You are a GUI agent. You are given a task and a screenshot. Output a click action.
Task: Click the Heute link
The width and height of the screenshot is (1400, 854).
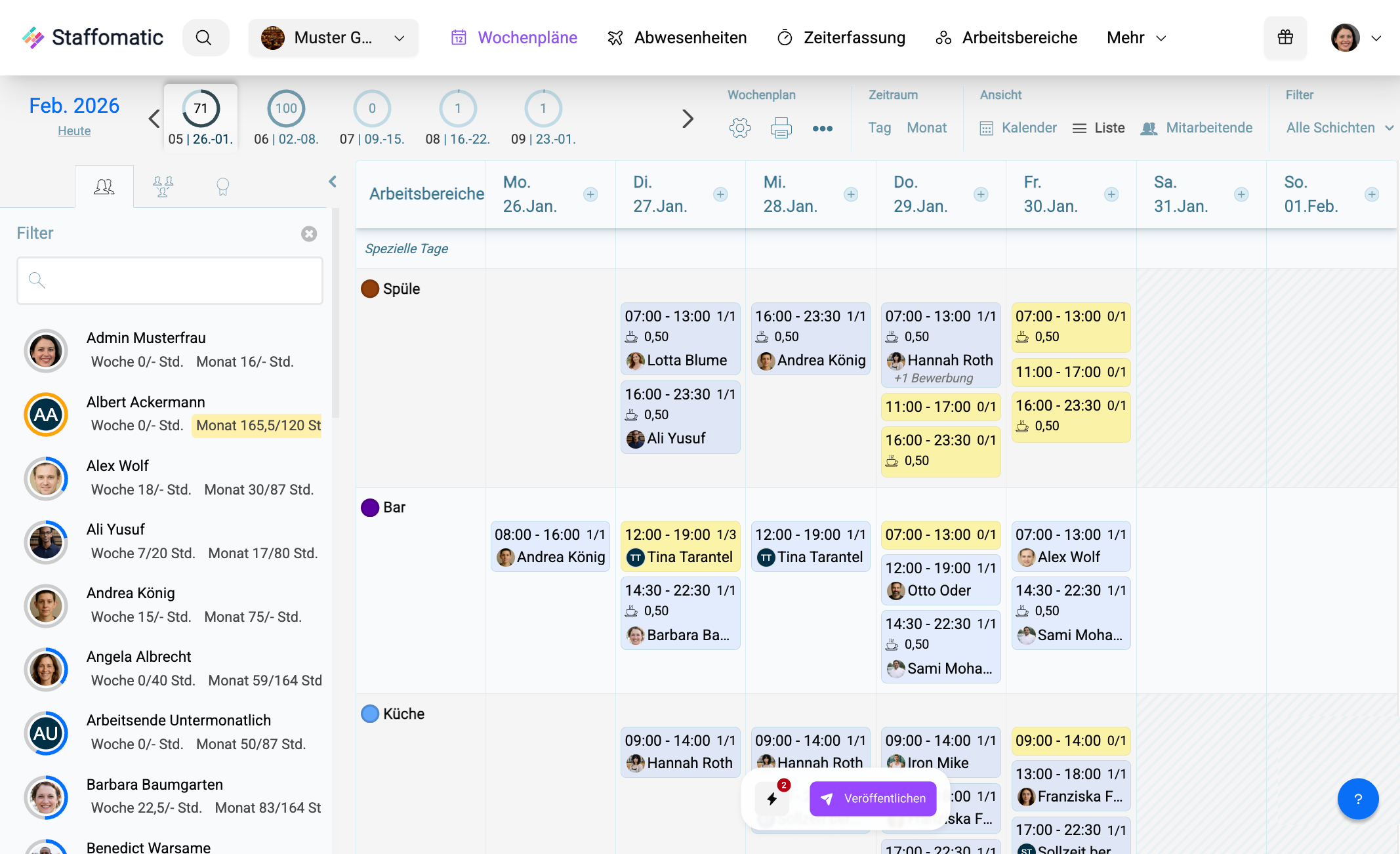[74, 131]
